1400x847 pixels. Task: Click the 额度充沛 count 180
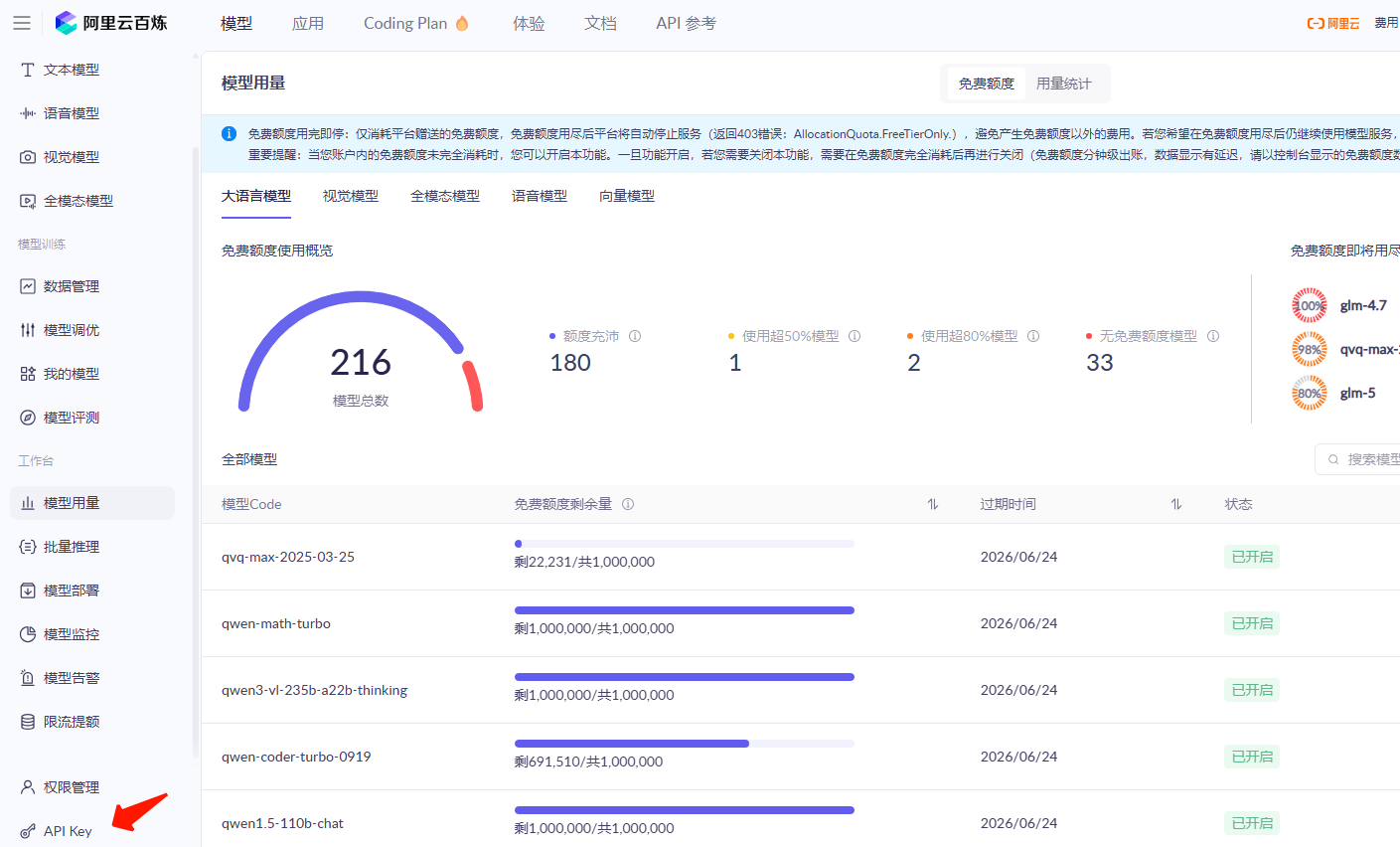tap(570, 363)
